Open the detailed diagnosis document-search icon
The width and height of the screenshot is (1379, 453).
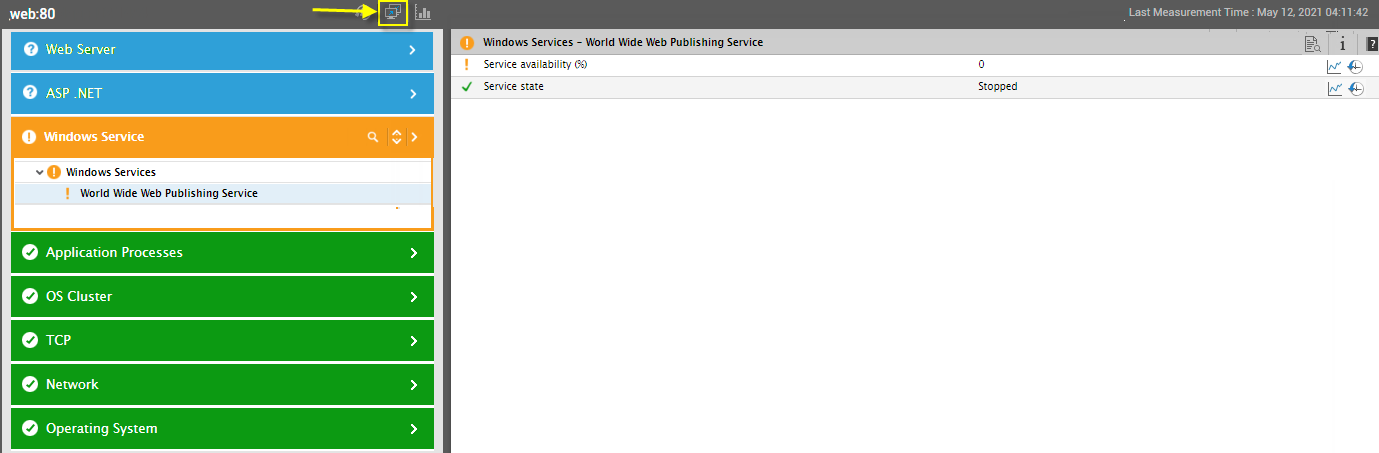click(1313, 43)
